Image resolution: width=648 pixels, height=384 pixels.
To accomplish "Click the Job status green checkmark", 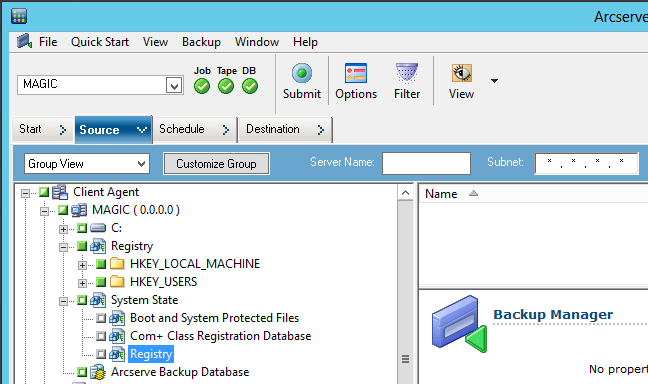I will [x=202, y=86].
